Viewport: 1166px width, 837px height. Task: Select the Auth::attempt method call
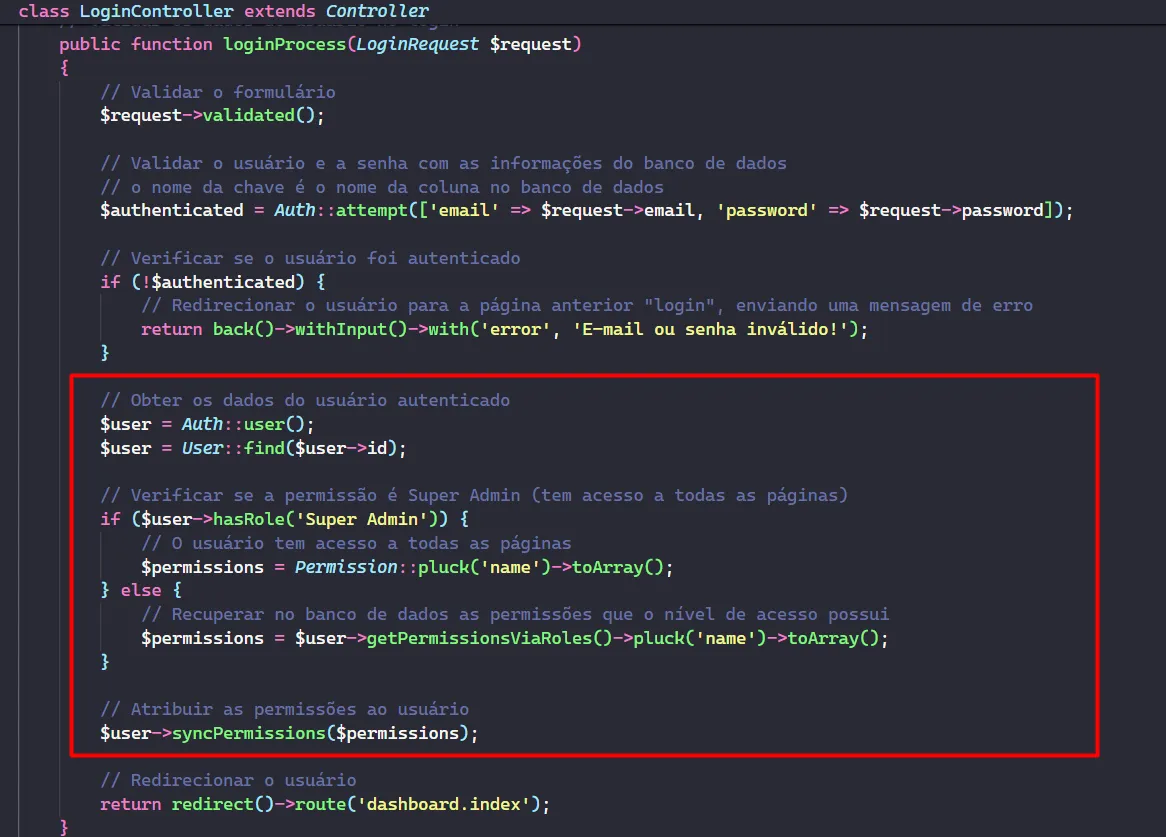(332, 210)
